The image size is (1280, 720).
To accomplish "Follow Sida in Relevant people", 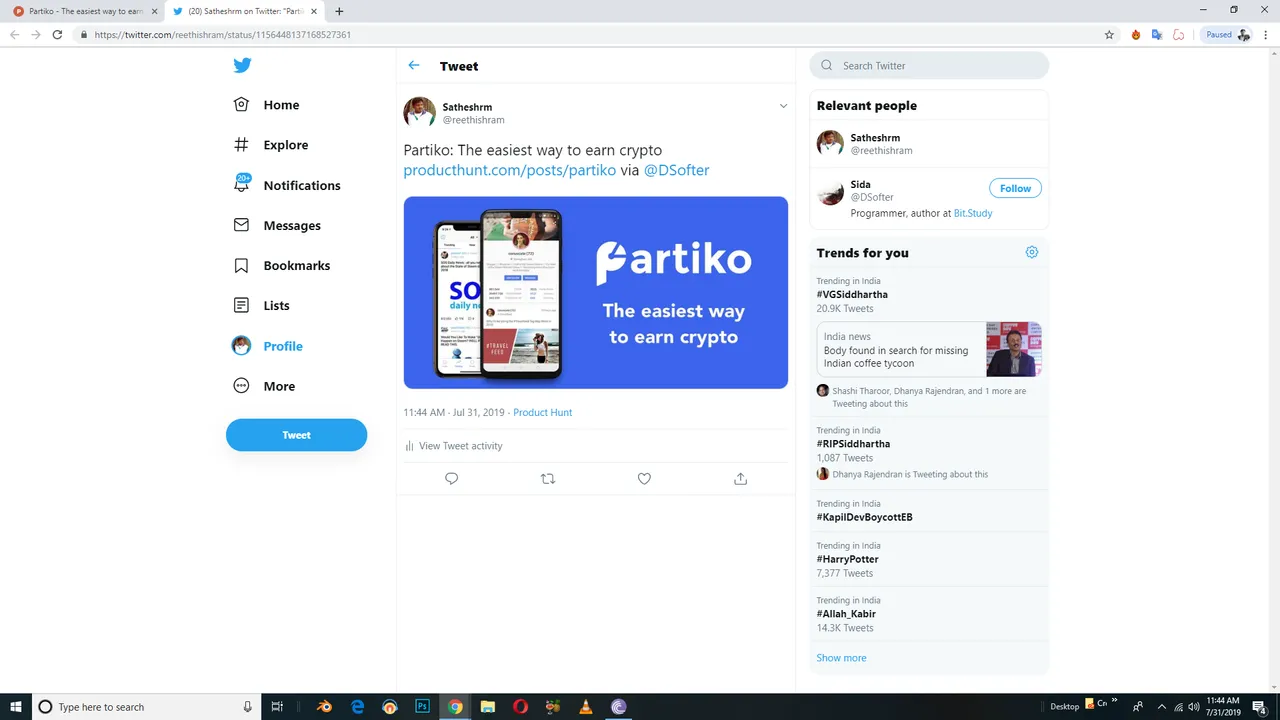I will 1015,188.
